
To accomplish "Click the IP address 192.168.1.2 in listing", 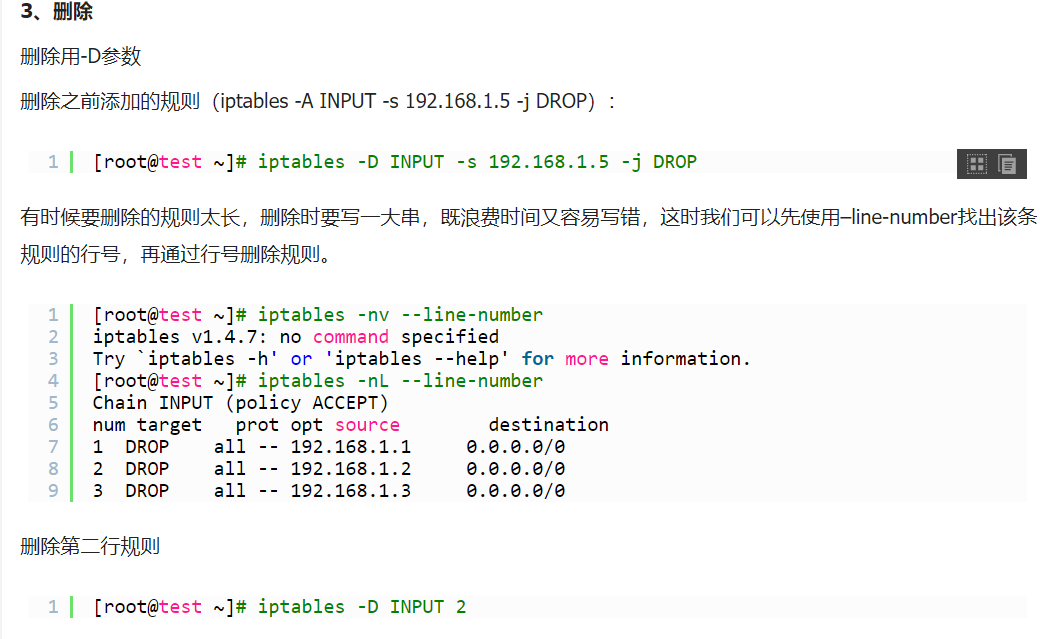I will 350,469.
